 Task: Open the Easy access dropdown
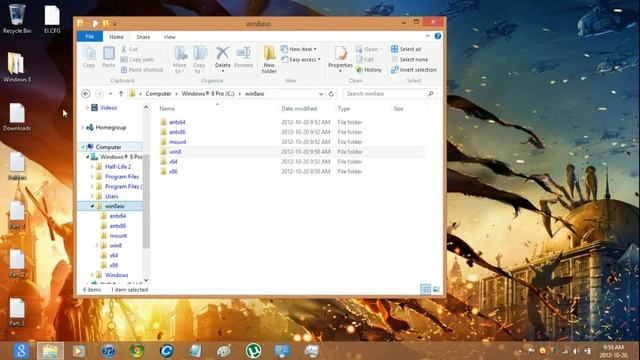pyautogui.click(x=301, y=60)
